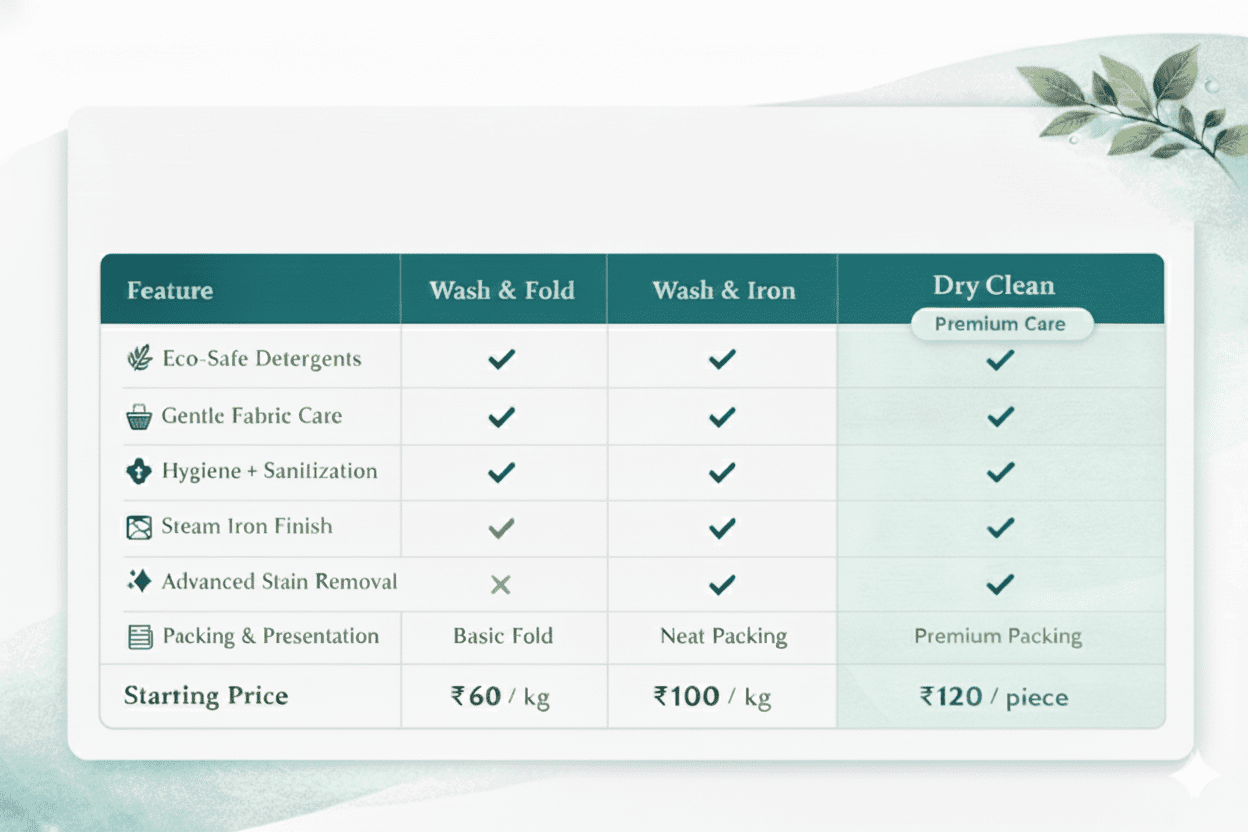Click the sparkle icon for Advanced Stain Removal
1248x832 pixels.
139,581
